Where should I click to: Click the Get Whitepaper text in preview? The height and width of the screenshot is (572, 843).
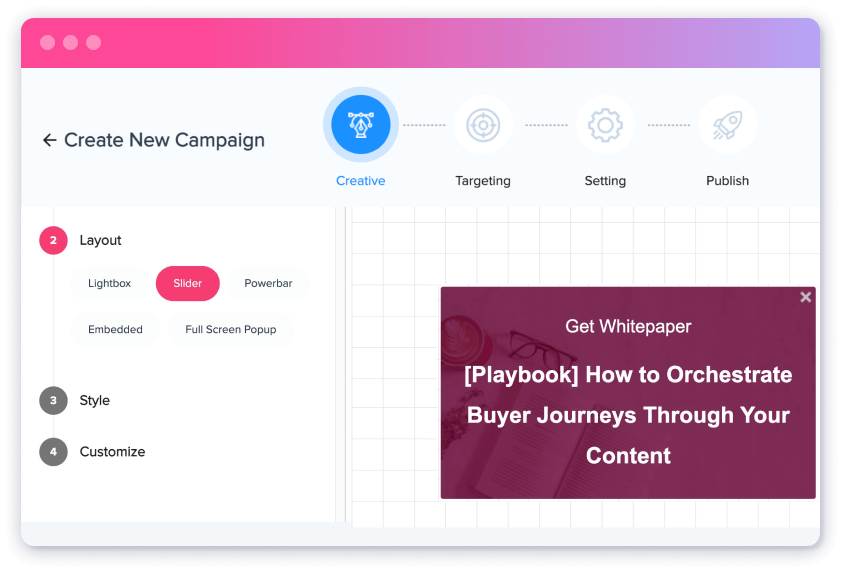coord(628,326)
